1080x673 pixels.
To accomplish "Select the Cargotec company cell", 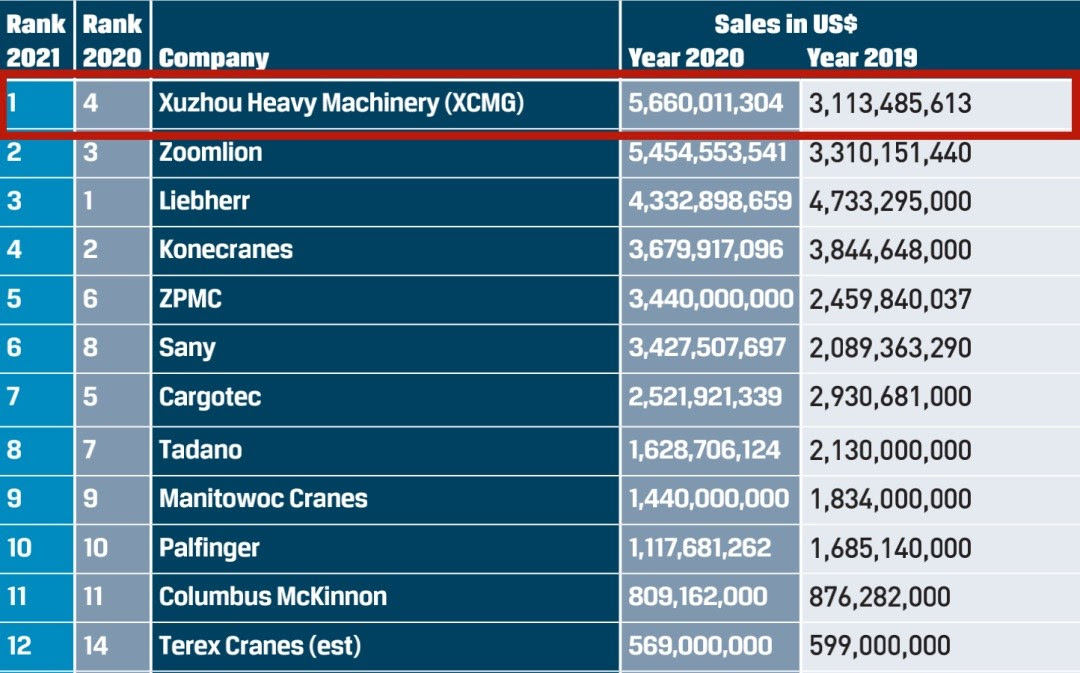I will coord(210,397).
